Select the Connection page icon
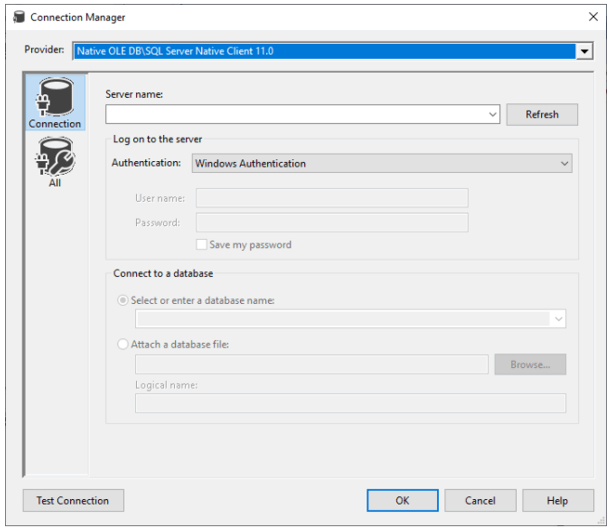 tap(54, 103)
